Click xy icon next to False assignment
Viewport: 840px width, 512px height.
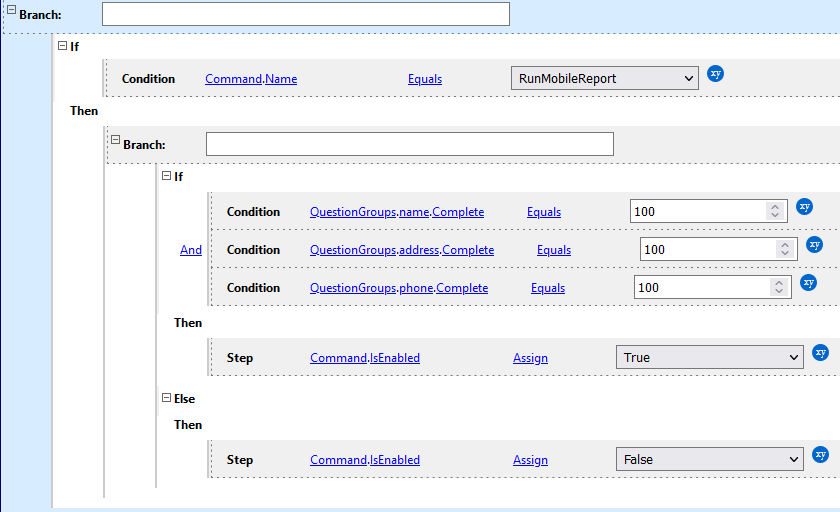click(820, 455)
